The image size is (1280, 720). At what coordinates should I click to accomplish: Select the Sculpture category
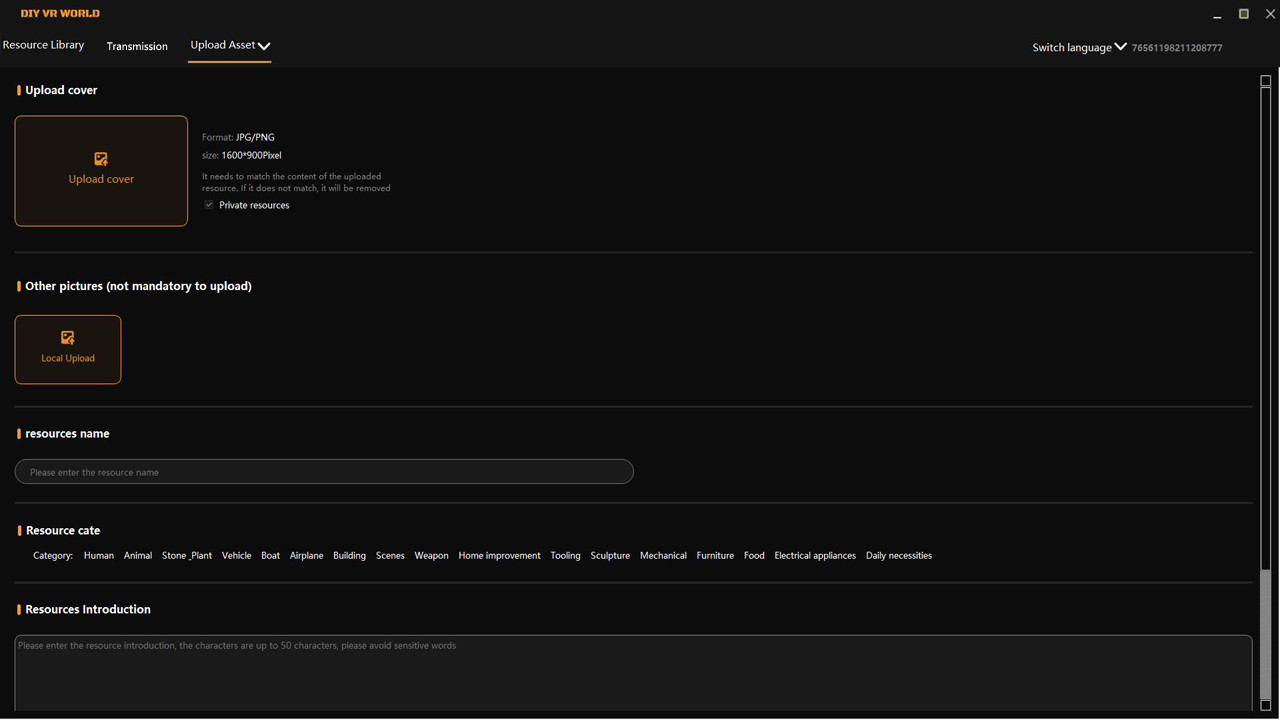pos(610,555)
